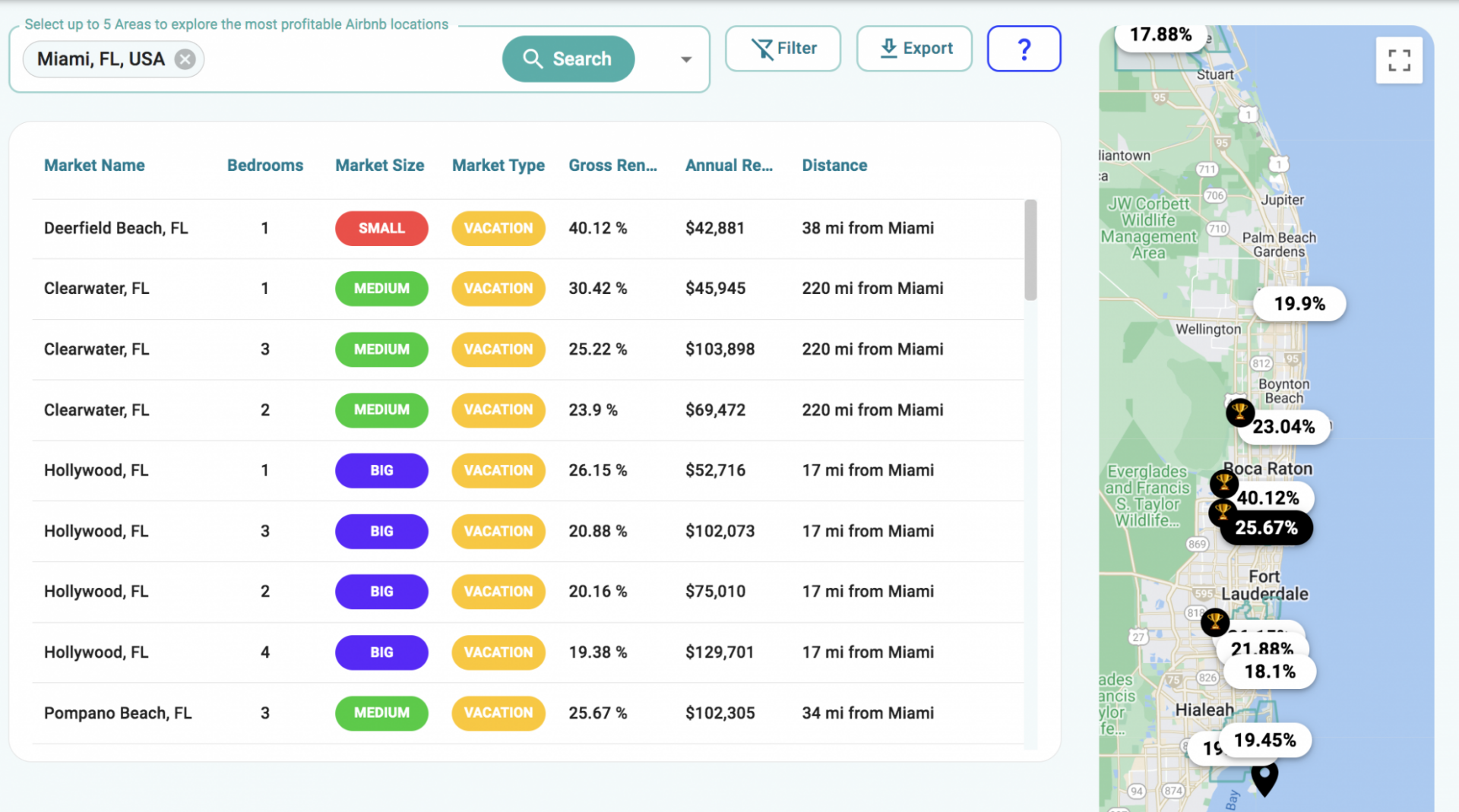Select the 23.04% map bubble
1459x812 pixels.
[1286, 427]
